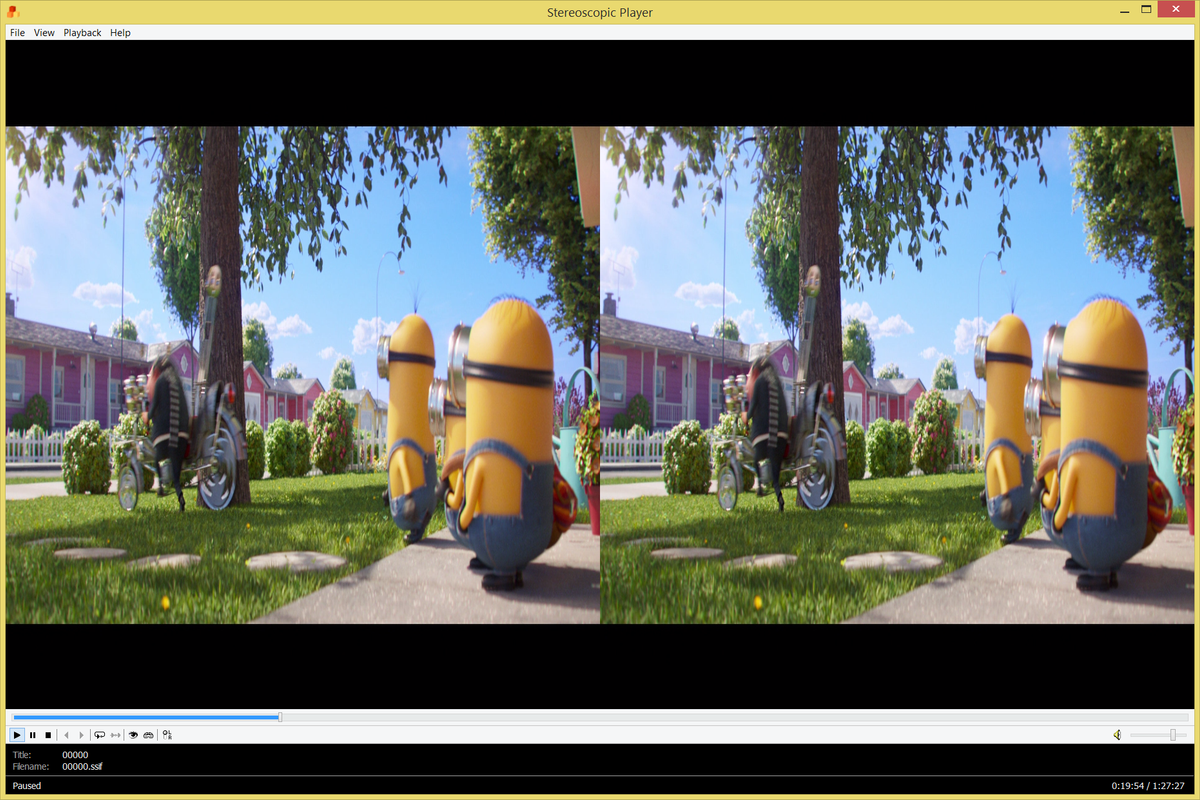Viewport: 1200px width, 800px height.
Task: Close the Stereoscopic Player window
Action: 1176,9
